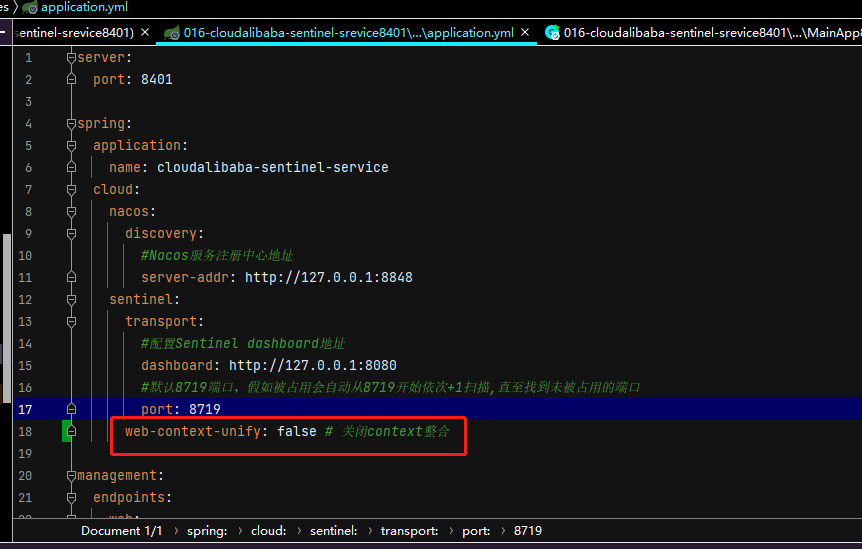Open the MainApp editor tab

(x=704, y=33)
